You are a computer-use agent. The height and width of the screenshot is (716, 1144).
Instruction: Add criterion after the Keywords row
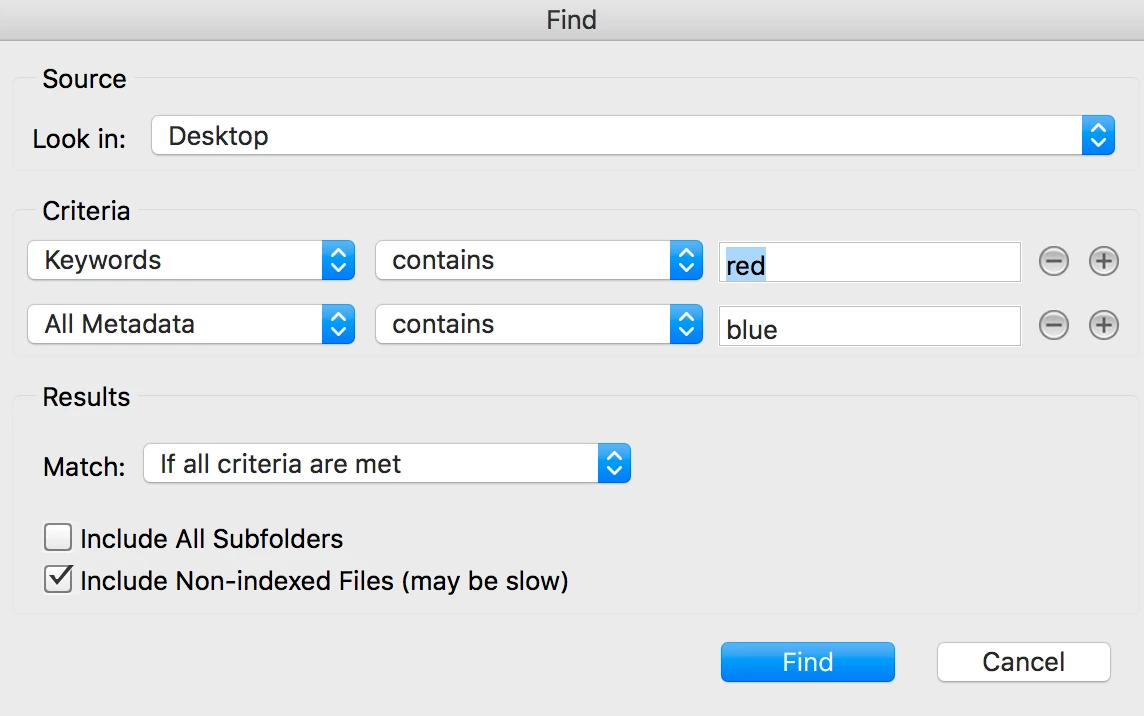coord(1103,262)
